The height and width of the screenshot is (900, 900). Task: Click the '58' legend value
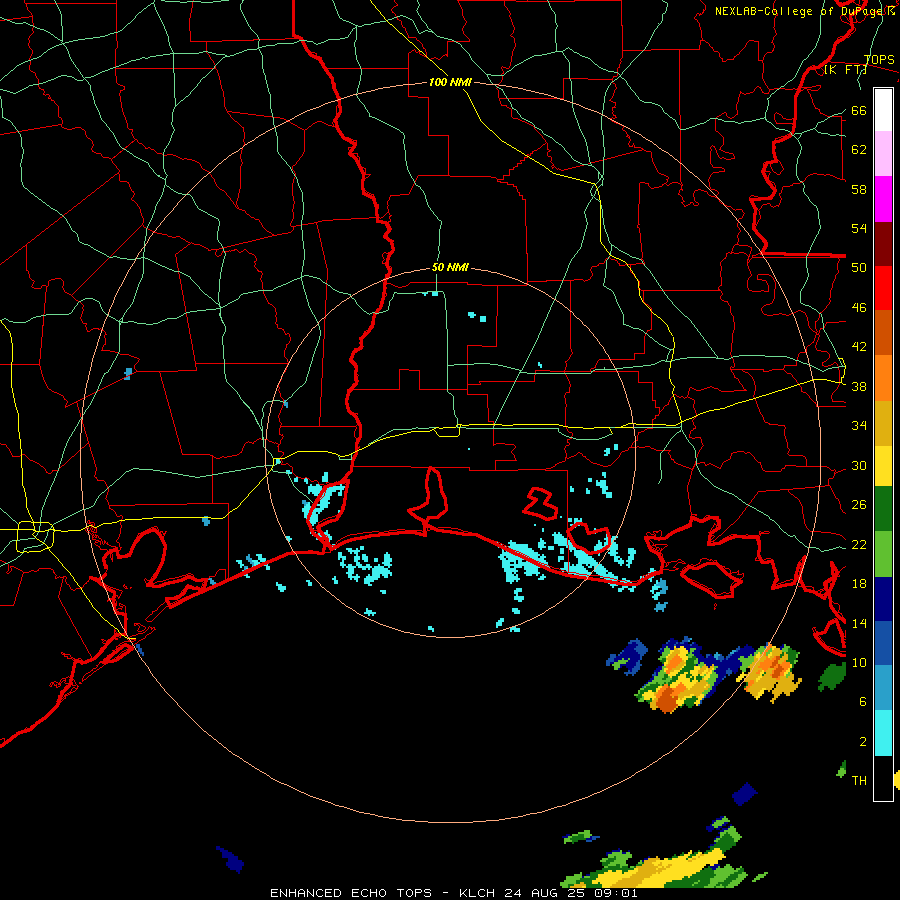pos(859,189)
